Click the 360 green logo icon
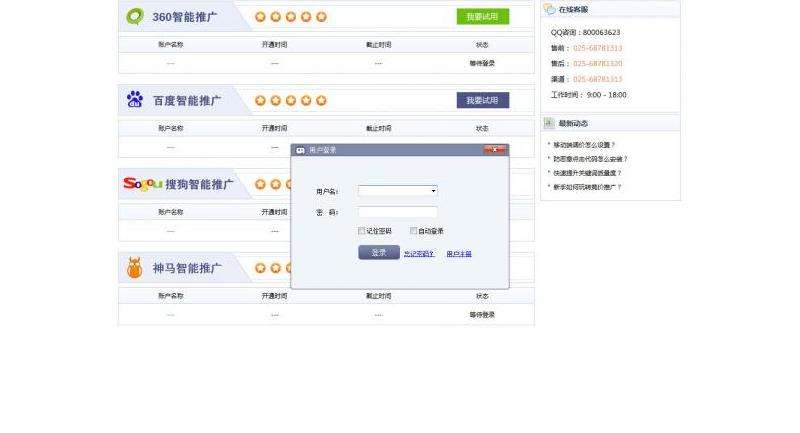 135,17
